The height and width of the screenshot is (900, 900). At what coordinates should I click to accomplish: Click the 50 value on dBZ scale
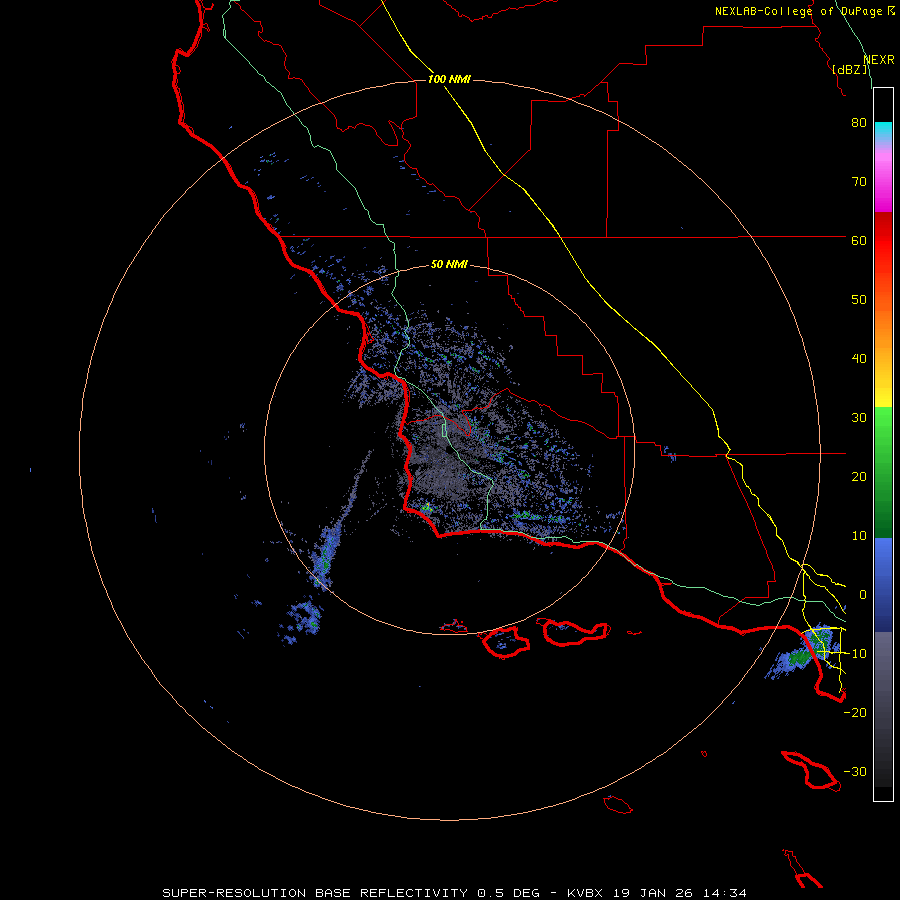click(859, 300)
